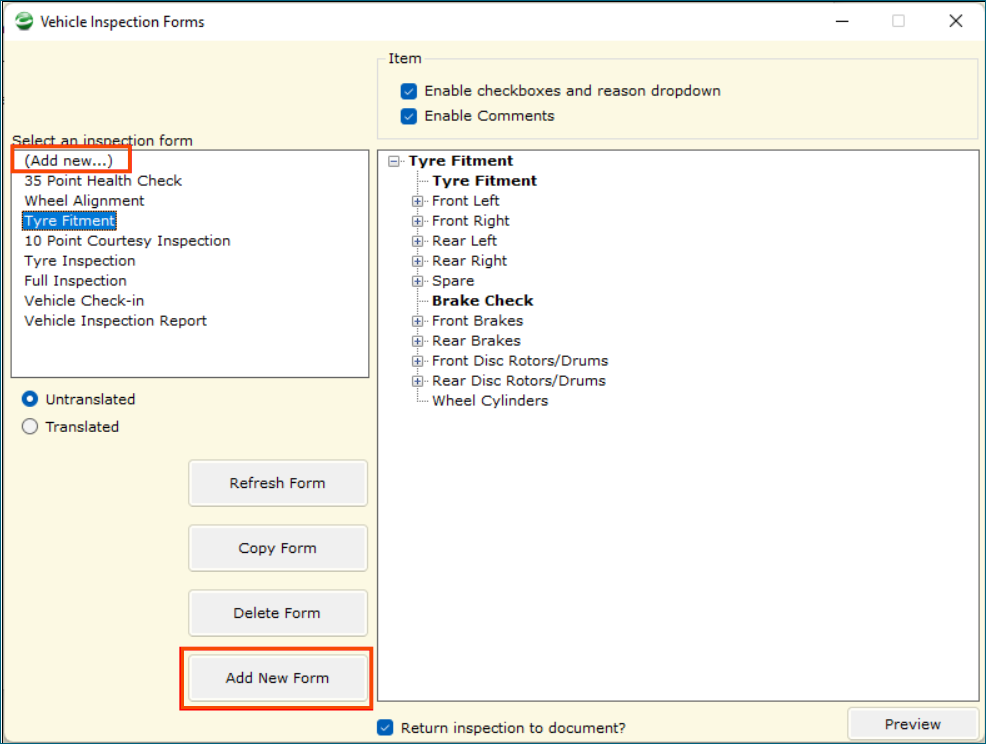The width and height of the screenshot is (986, 744).
Task: Select bold Tyre Fitment child tree heading
Action: coord(484,181)
